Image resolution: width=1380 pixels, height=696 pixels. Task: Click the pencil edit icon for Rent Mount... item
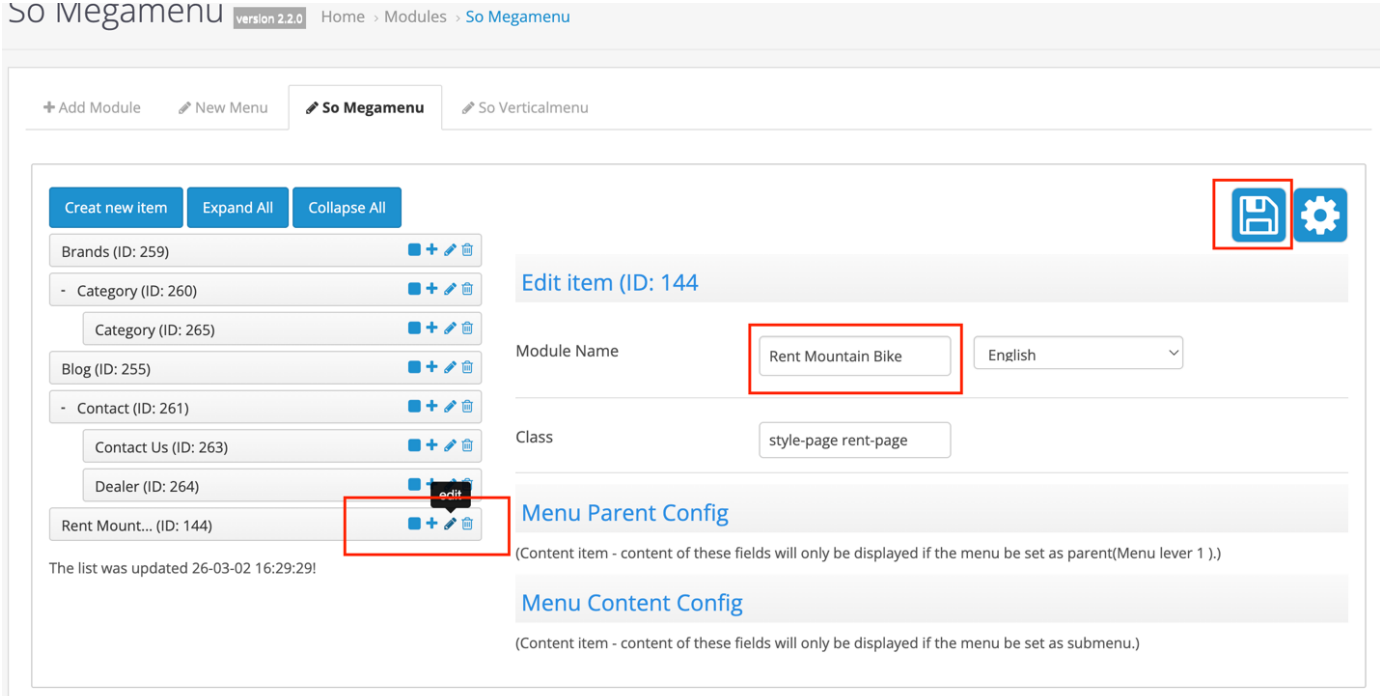tap(450, 524)
